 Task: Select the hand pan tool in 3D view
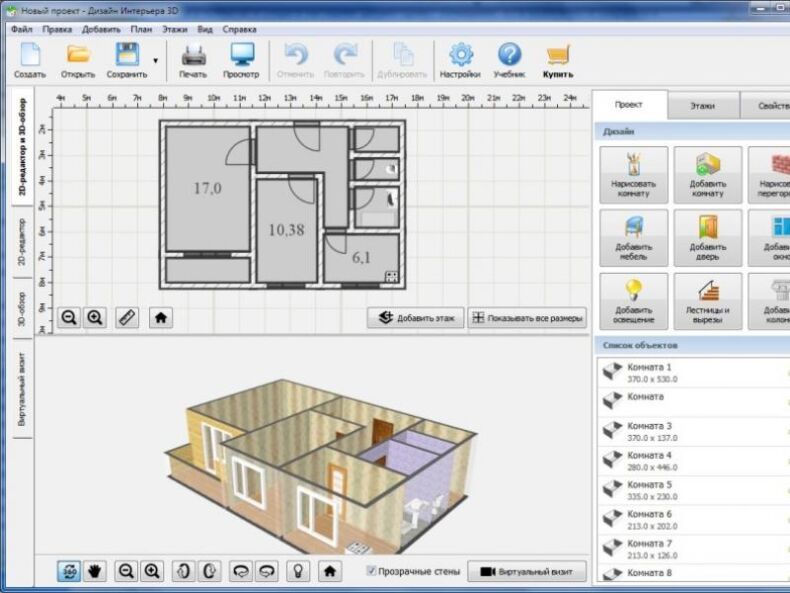(97, 571)
